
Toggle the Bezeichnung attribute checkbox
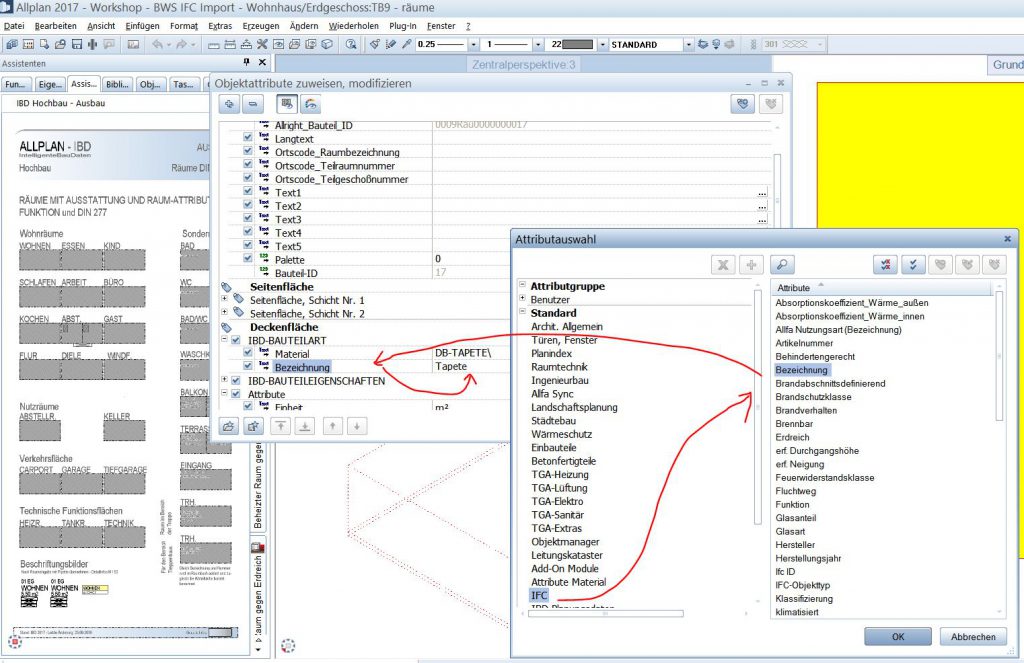click(246, 366)
